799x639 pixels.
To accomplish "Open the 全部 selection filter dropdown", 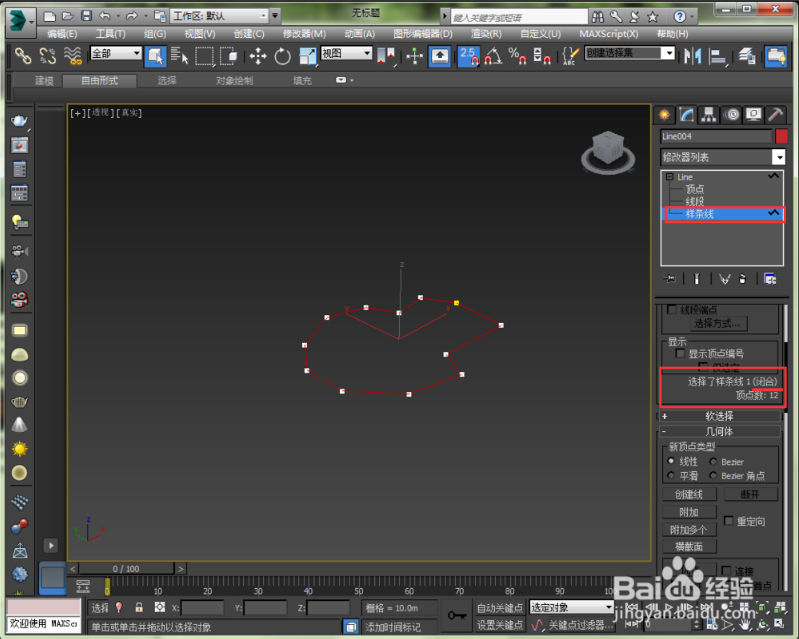I will click(116, 53).
